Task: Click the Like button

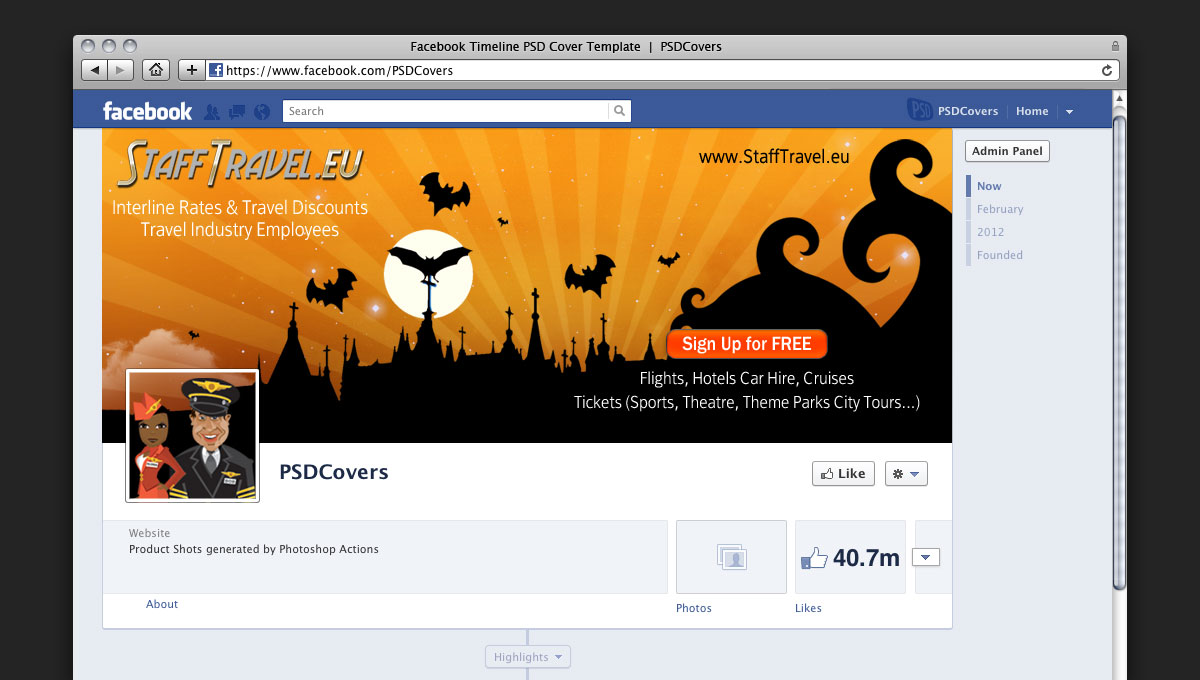Action: coord(843,474)
